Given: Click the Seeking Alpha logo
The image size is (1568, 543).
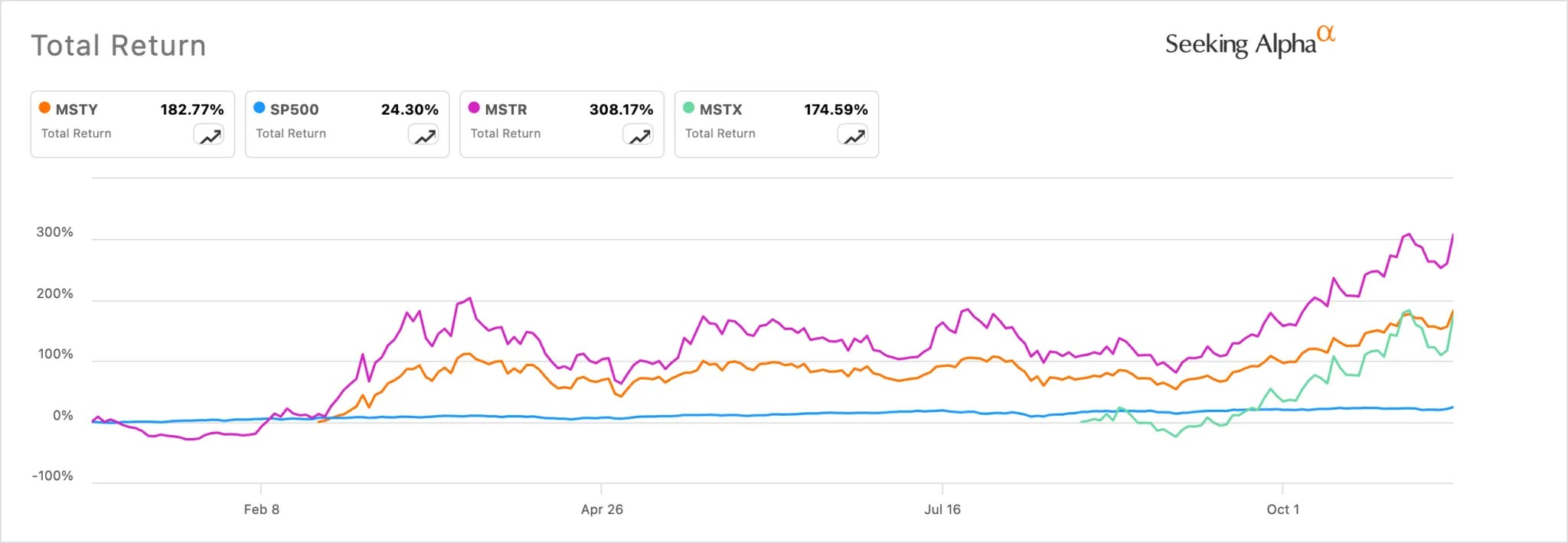Looking at the screenshot, I should tap(1249, 43).
